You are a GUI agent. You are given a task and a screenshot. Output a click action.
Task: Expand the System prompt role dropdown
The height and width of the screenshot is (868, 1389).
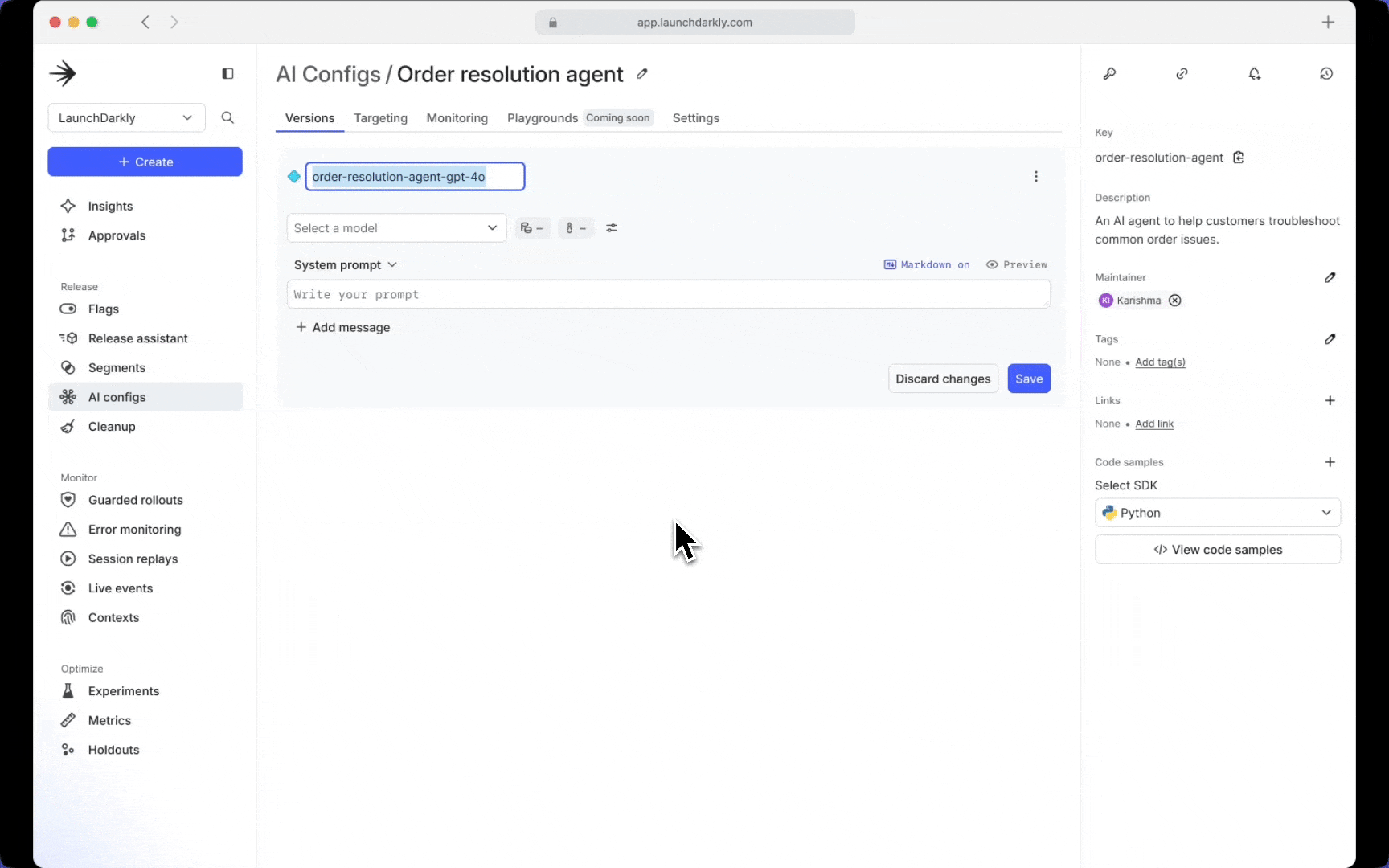[x=346, y=265]
